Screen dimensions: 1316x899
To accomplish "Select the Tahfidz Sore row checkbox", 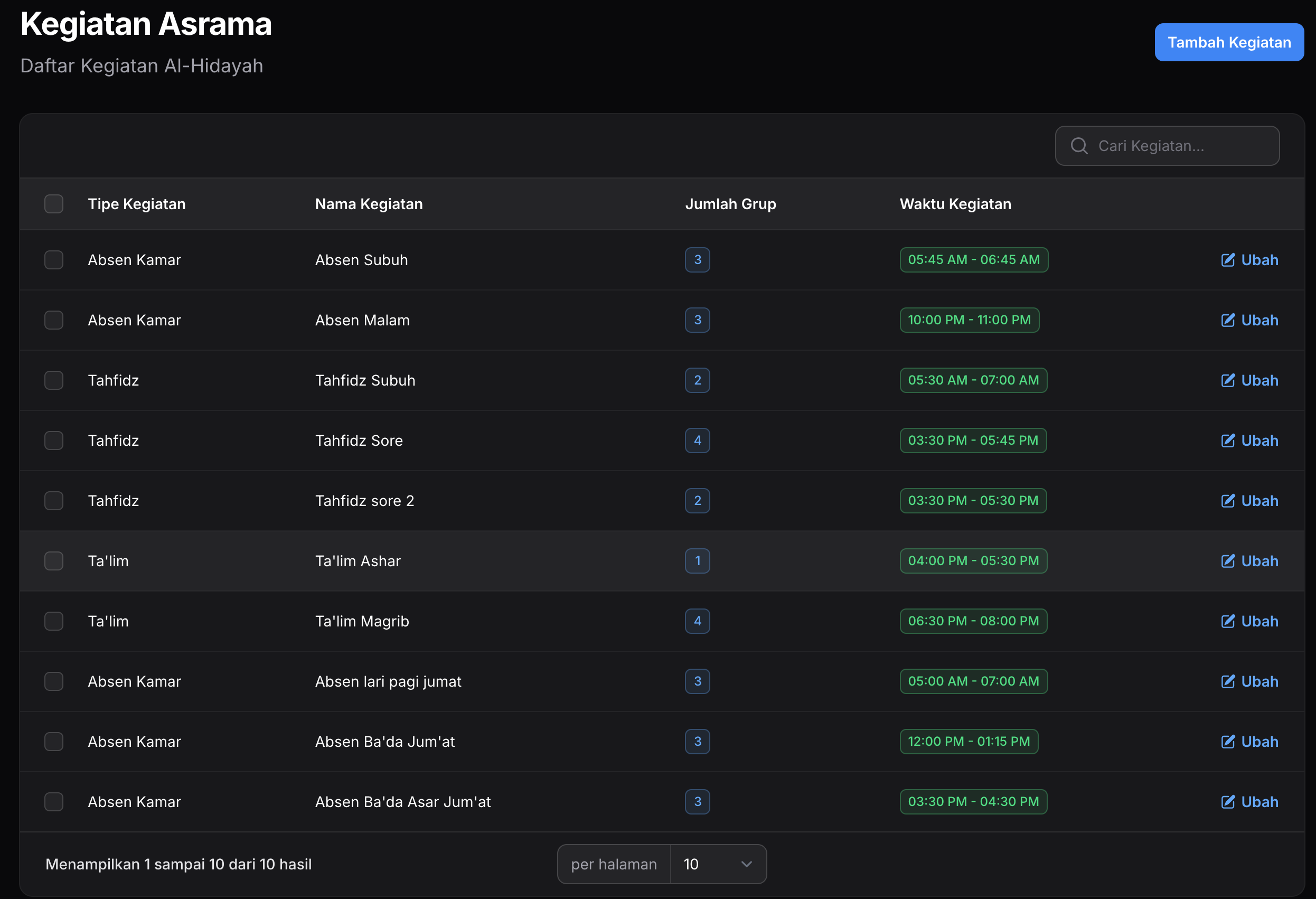I will [54, 441].
